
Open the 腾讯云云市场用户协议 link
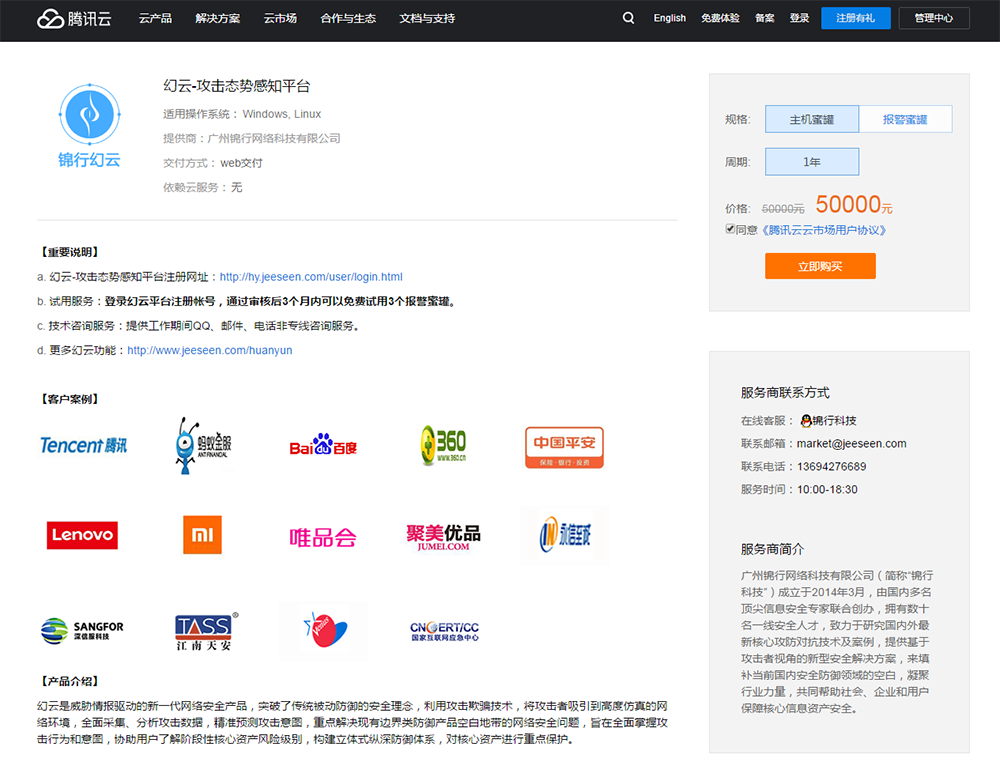point(824,230)
